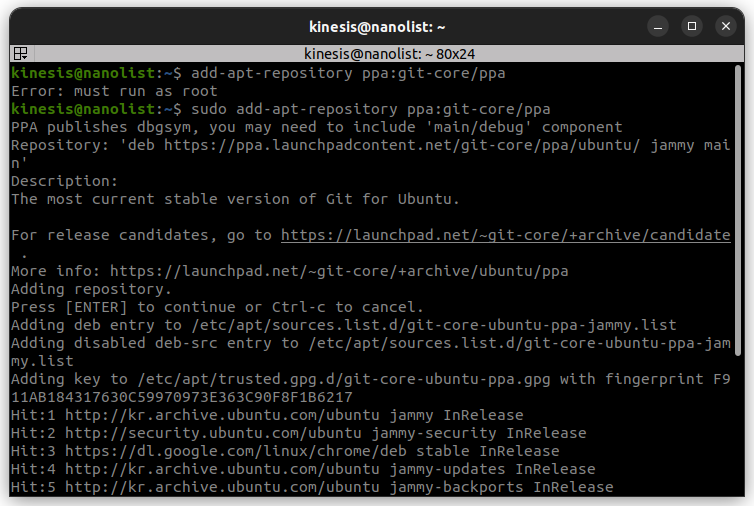Click the vertical scrollbar of the terminal
754x506 pixels.
(738, 211)
